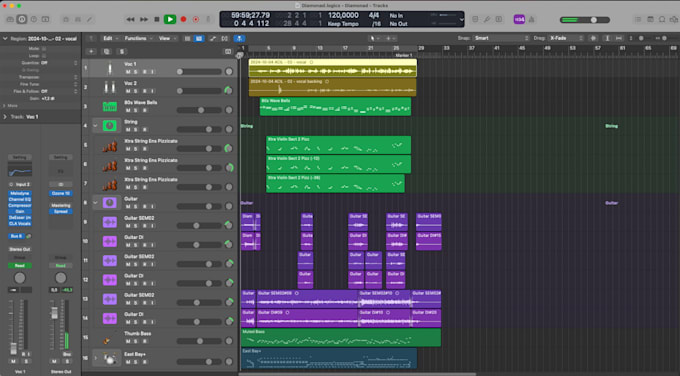Open the CLA Vocals plug-in slot
The image size is (680, 376).
pos(20,223)
